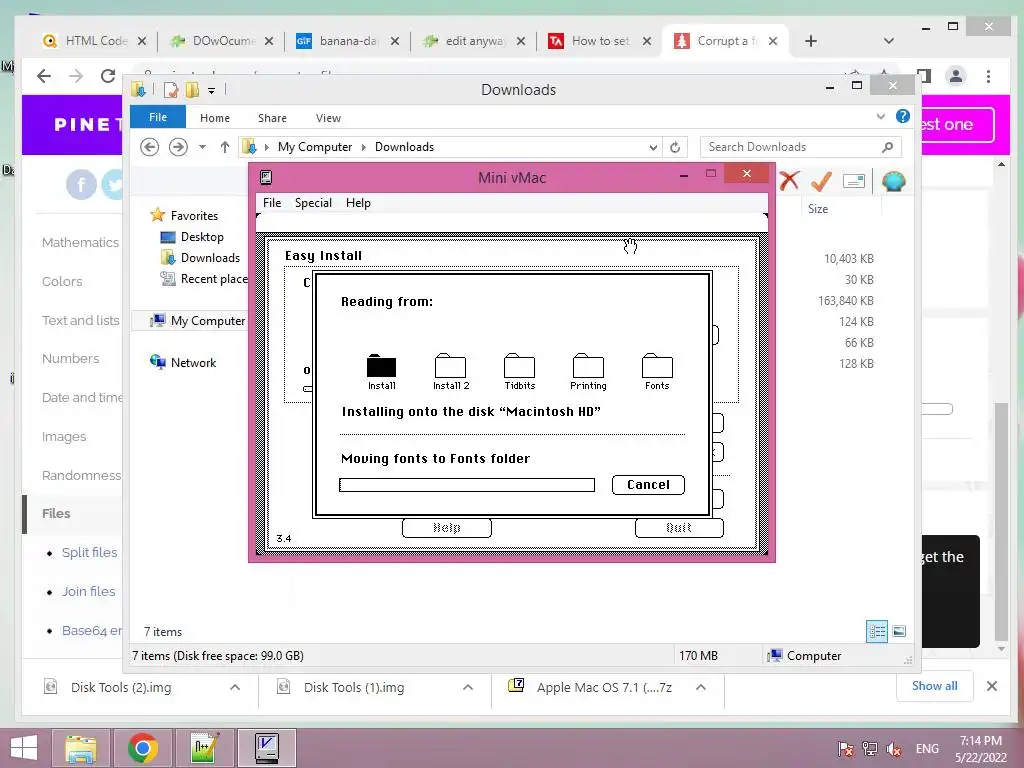1024x768 pixels.
Task: Click new folder icon in explorer title bar
Action: click(192, 90)
